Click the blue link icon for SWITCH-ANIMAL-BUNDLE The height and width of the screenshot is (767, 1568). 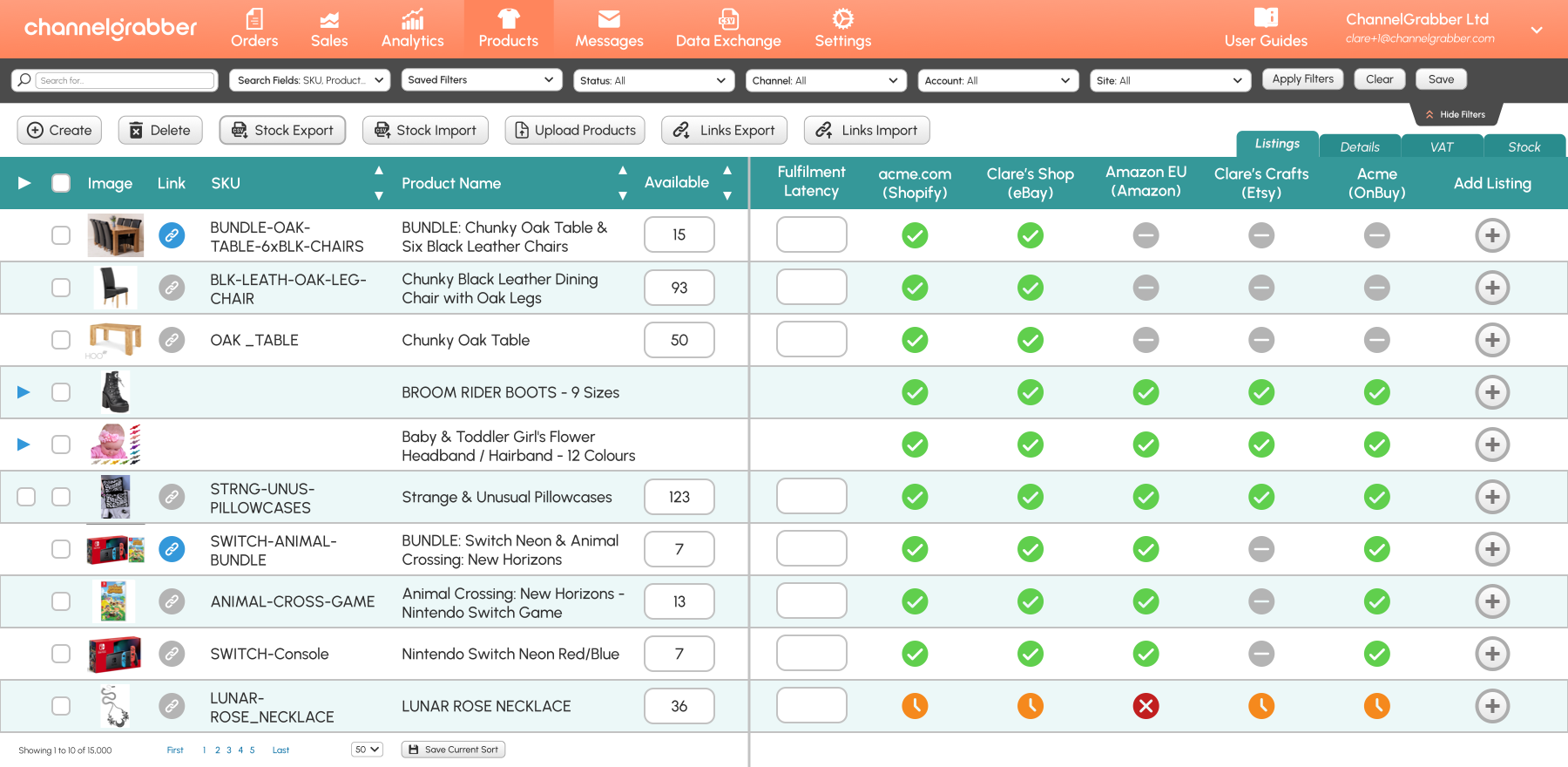[172, 549]
